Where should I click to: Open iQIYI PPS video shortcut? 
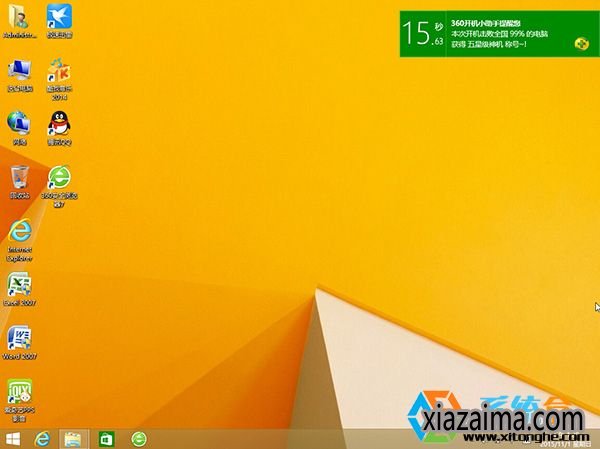19,400
